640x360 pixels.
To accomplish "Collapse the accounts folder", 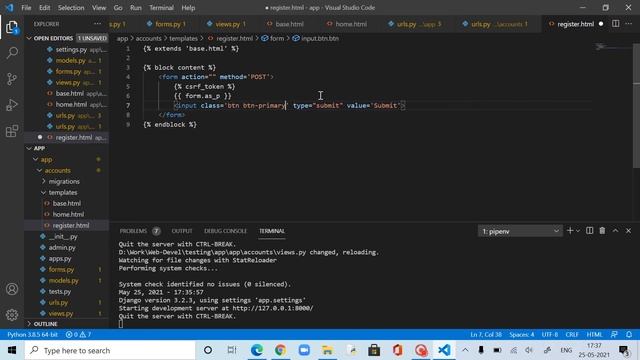I will 40,171.
